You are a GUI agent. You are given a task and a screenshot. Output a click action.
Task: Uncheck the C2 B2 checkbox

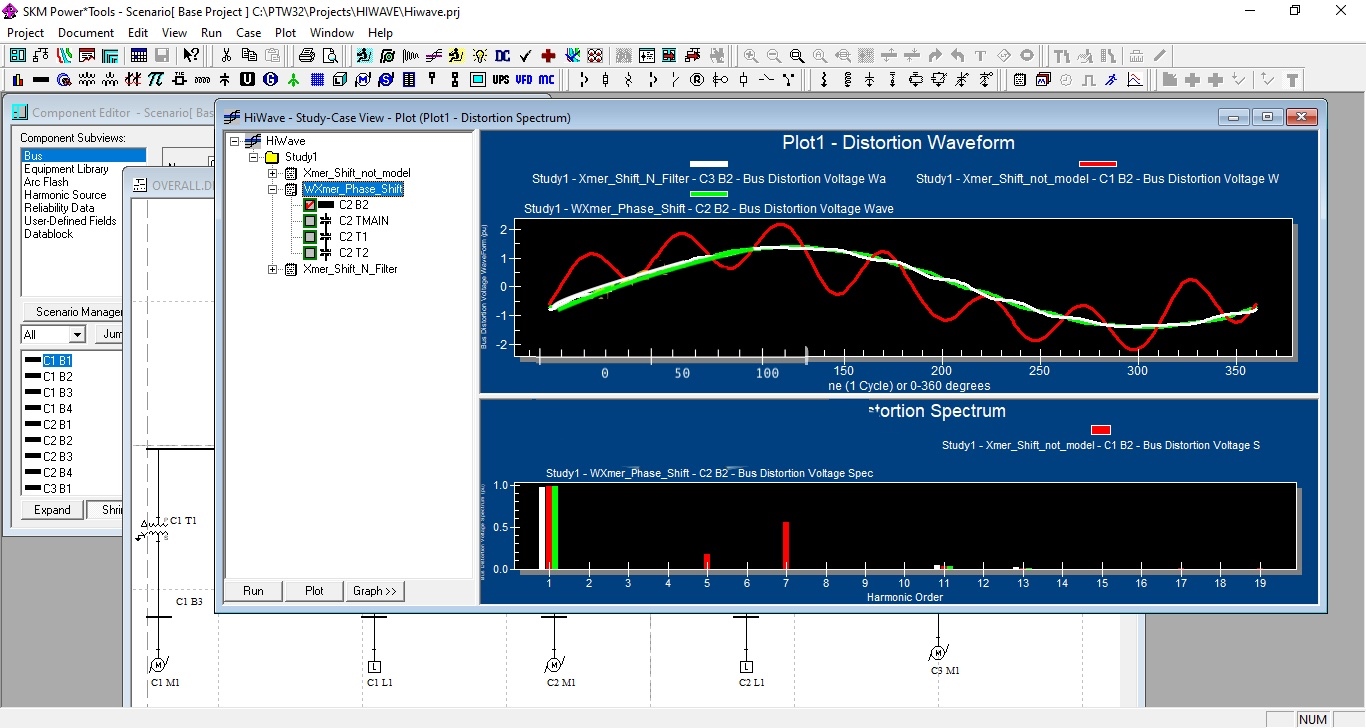[310, 205]
